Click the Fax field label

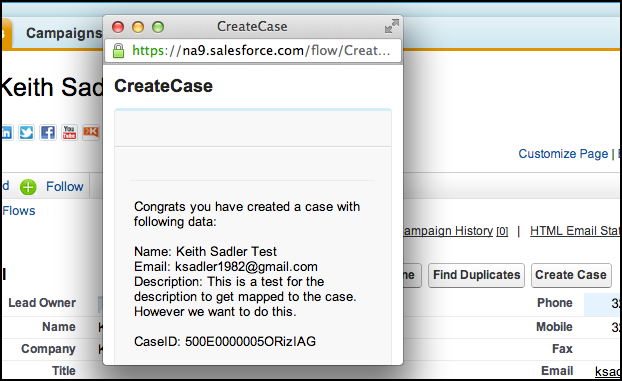(x=562, y=349)
